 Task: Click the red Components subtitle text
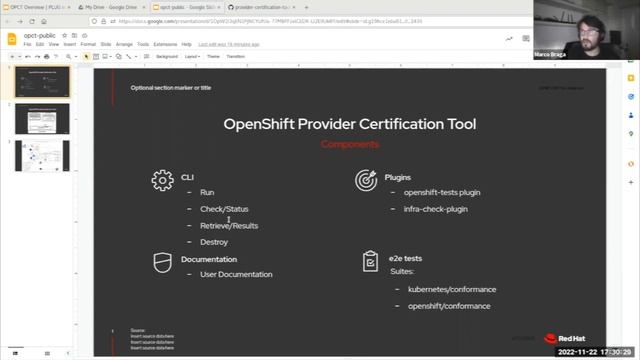coord(350,144)
